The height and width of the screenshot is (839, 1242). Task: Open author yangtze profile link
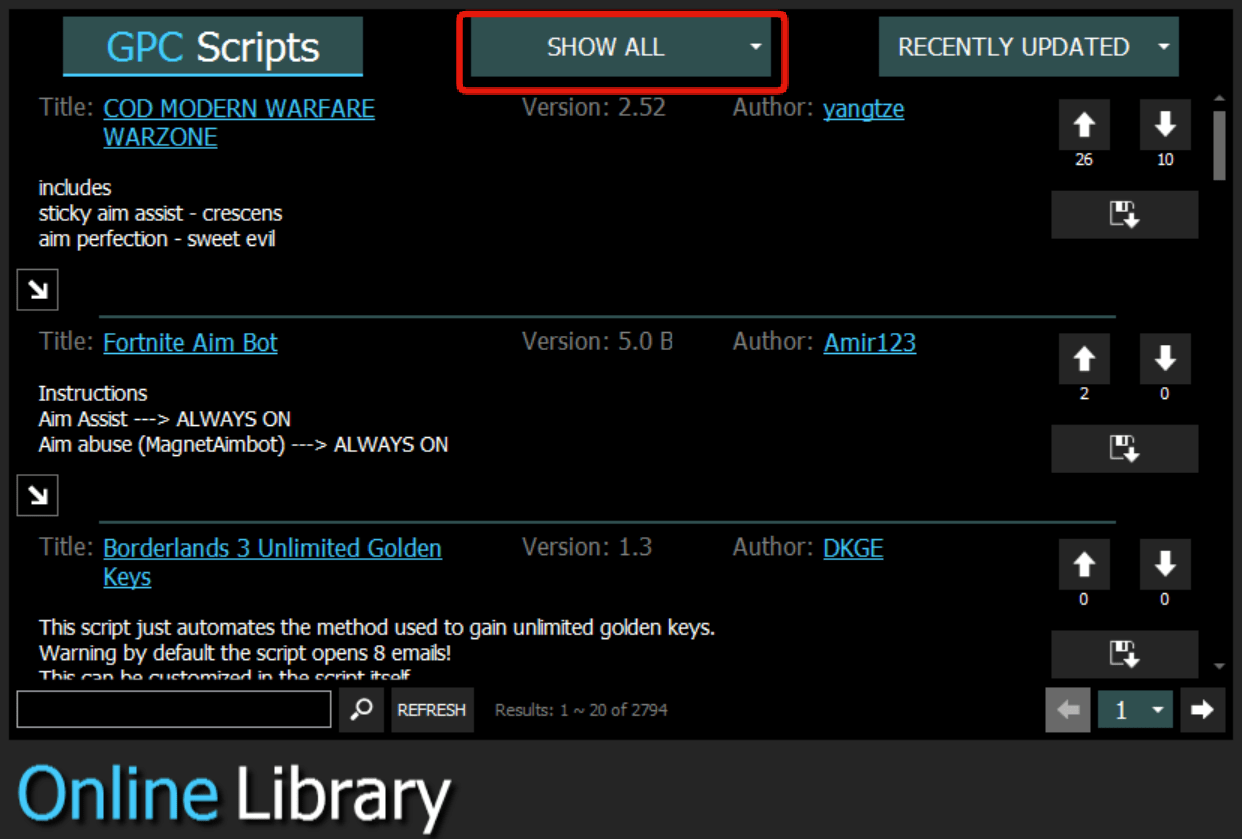pyautogui.click(x=864, y=109)
